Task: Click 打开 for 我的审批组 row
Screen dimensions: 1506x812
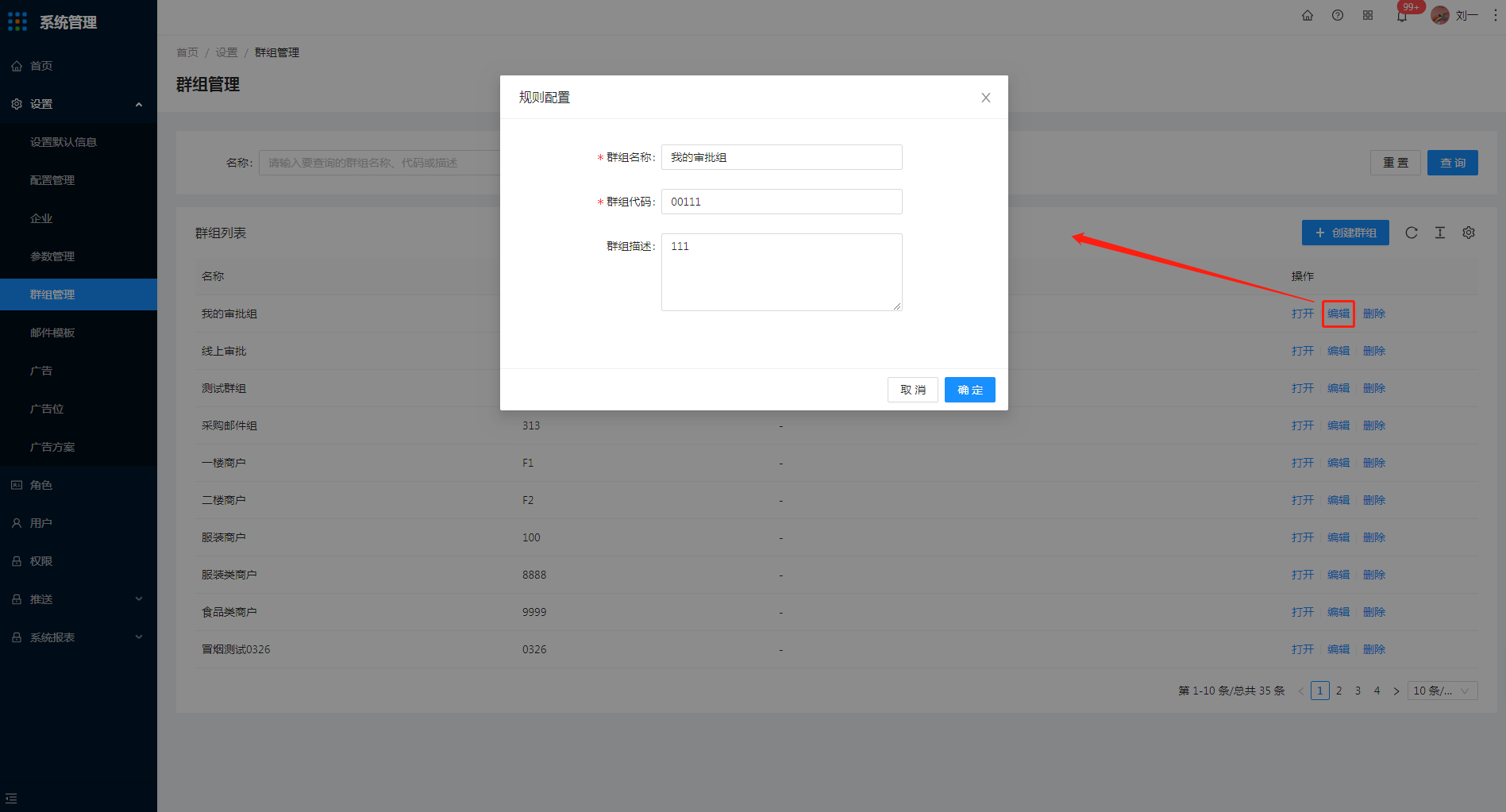Action: pyautogui.click(x=1303, y=314)
